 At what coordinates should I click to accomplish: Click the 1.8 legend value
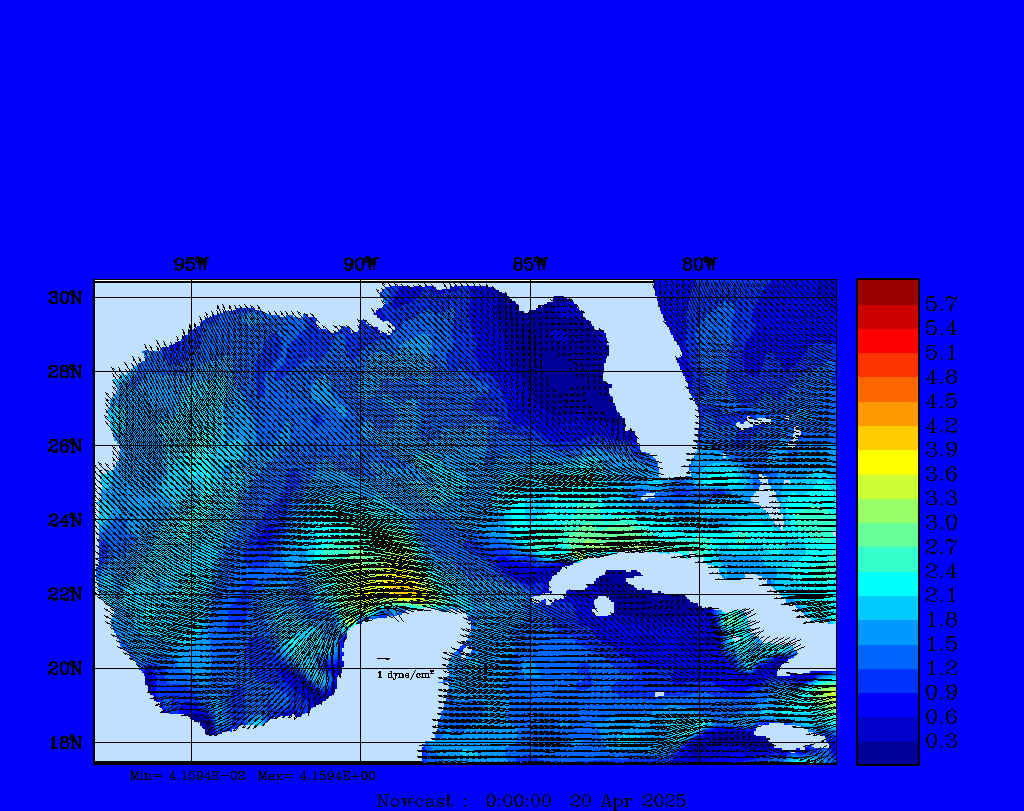[940, 620]
